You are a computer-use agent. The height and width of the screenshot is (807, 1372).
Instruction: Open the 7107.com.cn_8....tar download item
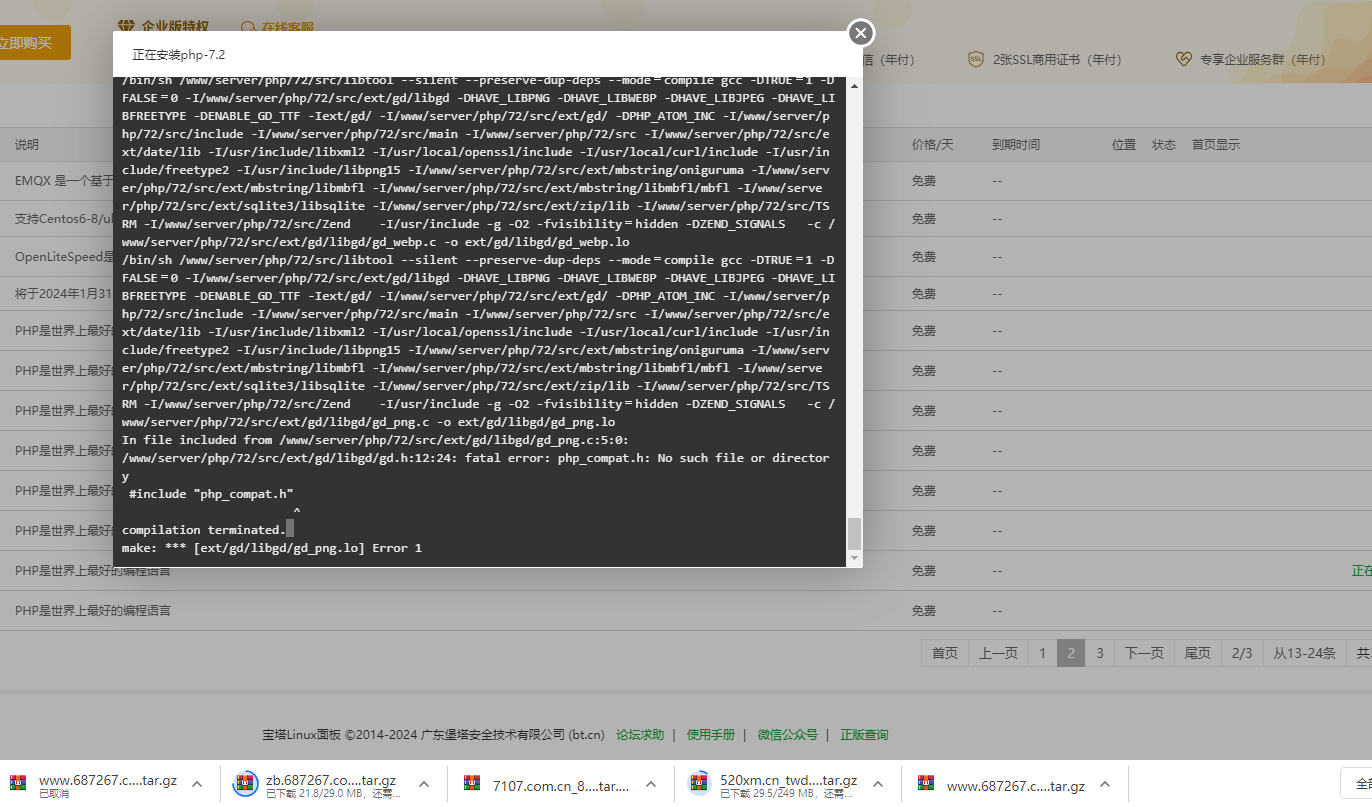click(x=560, y=786)
